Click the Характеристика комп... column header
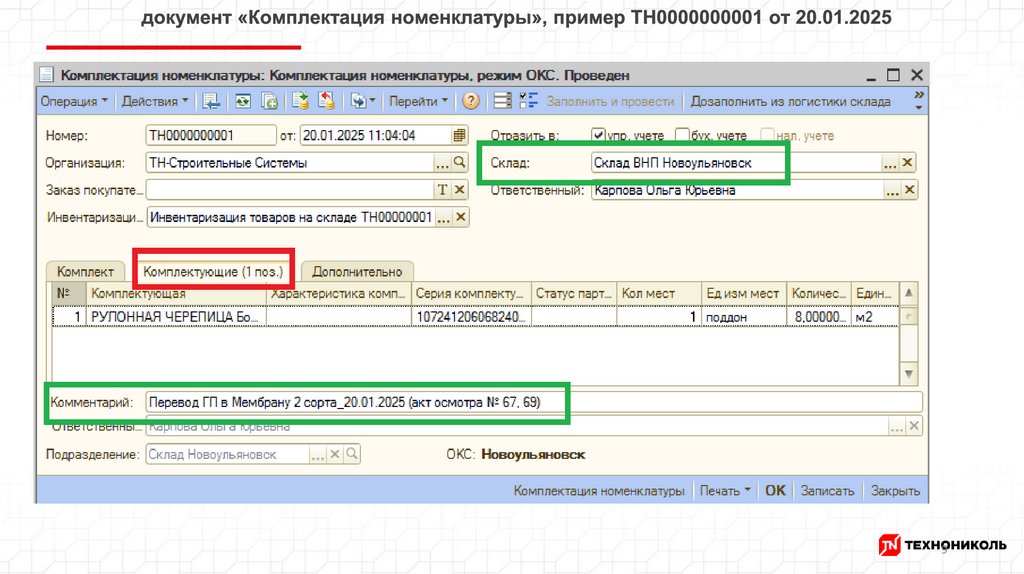1024x574 pixels. pos(339,294)
